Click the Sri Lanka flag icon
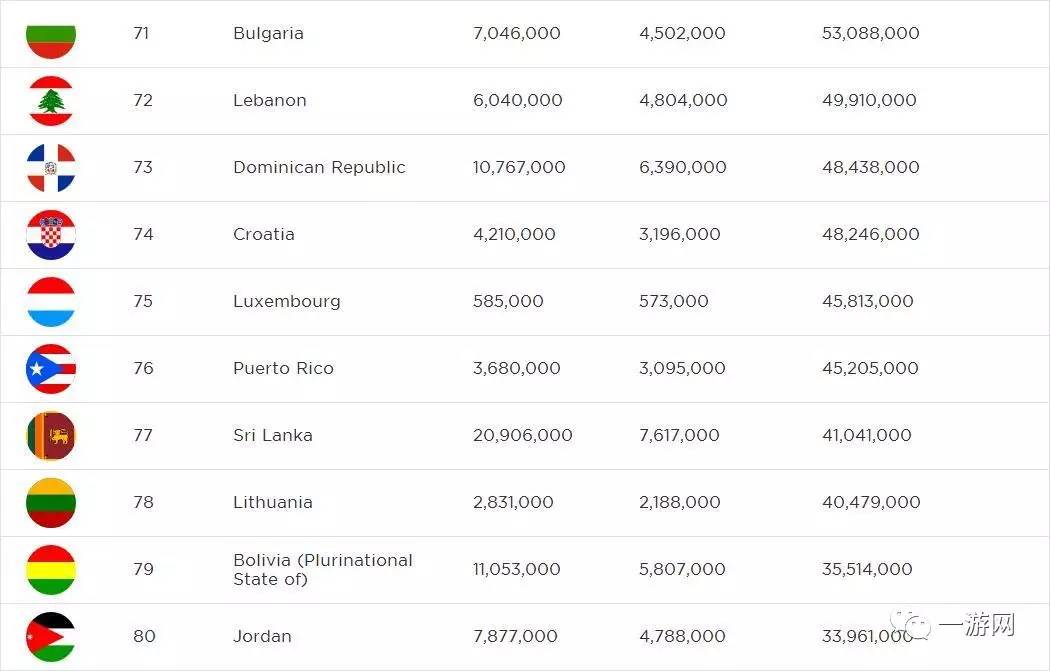The image size is (1050, 671). pos(51,436)
